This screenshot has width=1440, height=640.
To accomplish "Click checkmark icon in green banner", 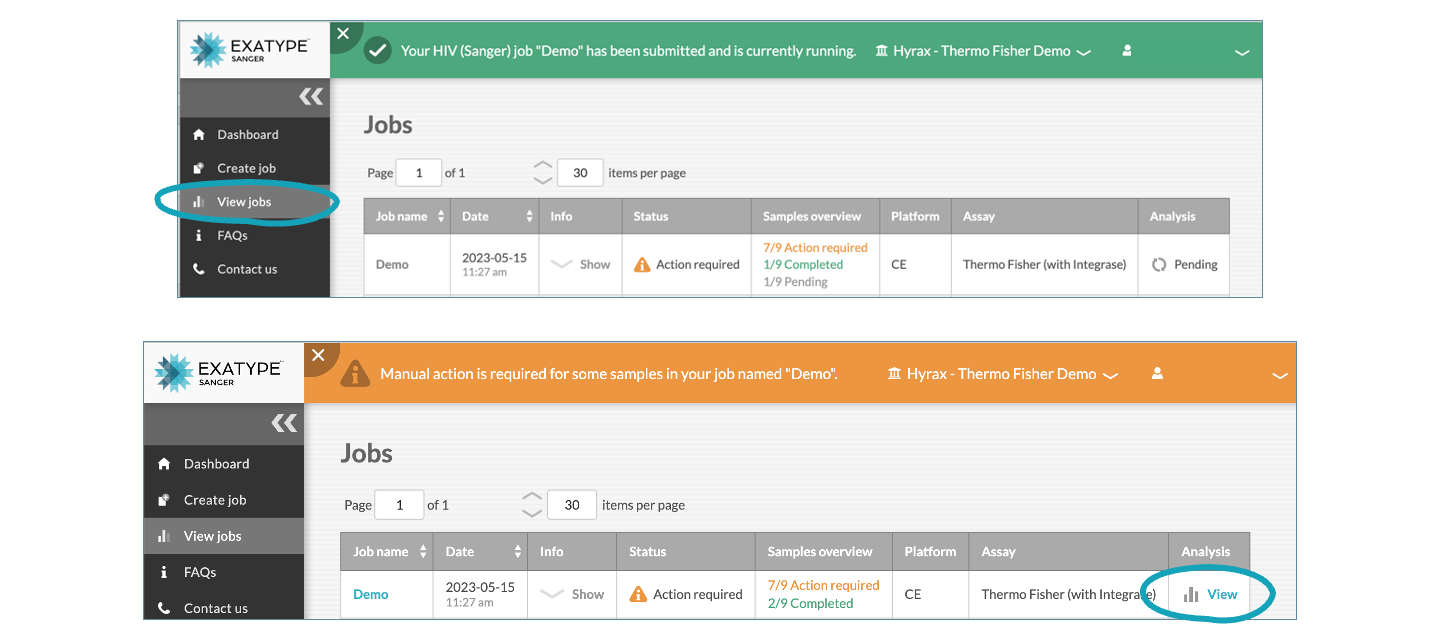I will 377,50.
